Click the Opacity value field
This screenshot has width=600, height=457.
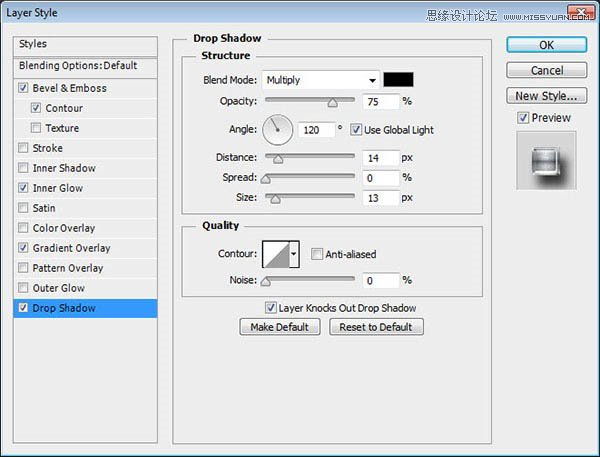[381, 101]
